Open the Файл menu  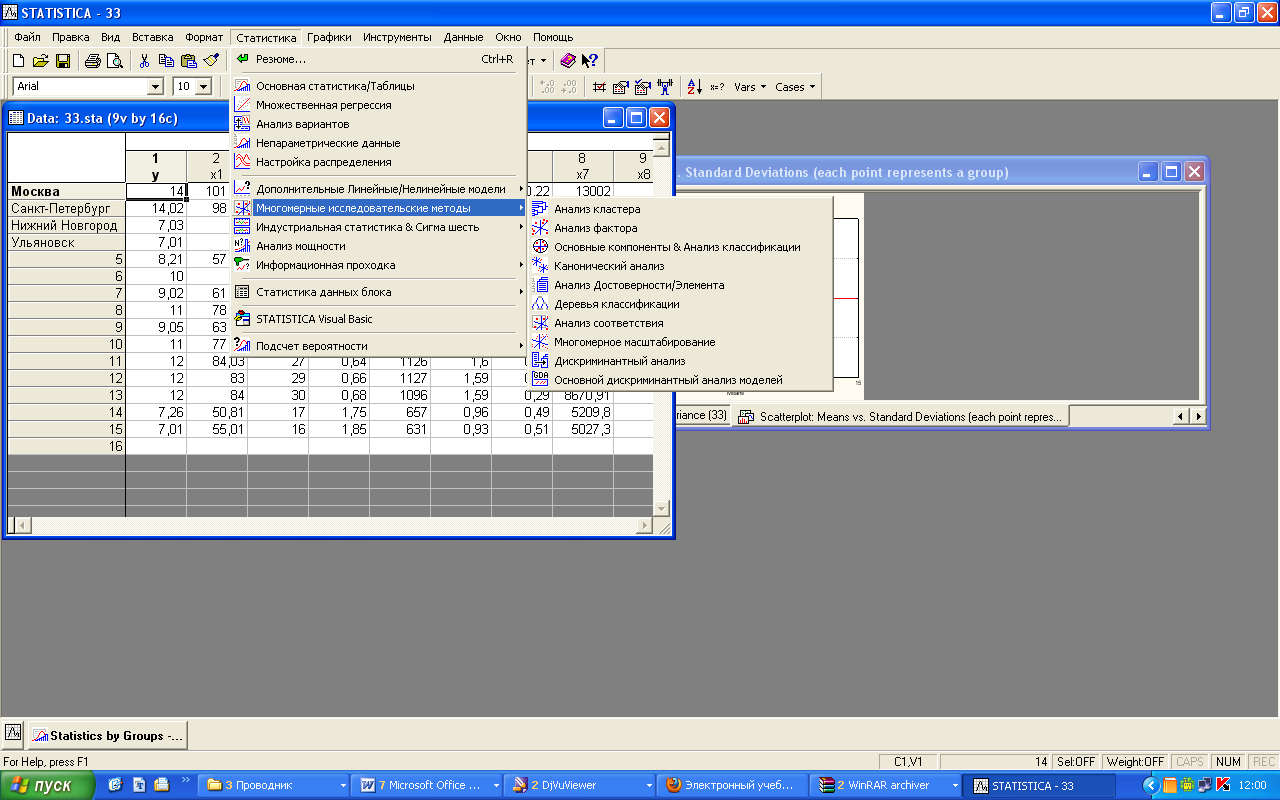(27, 37)
